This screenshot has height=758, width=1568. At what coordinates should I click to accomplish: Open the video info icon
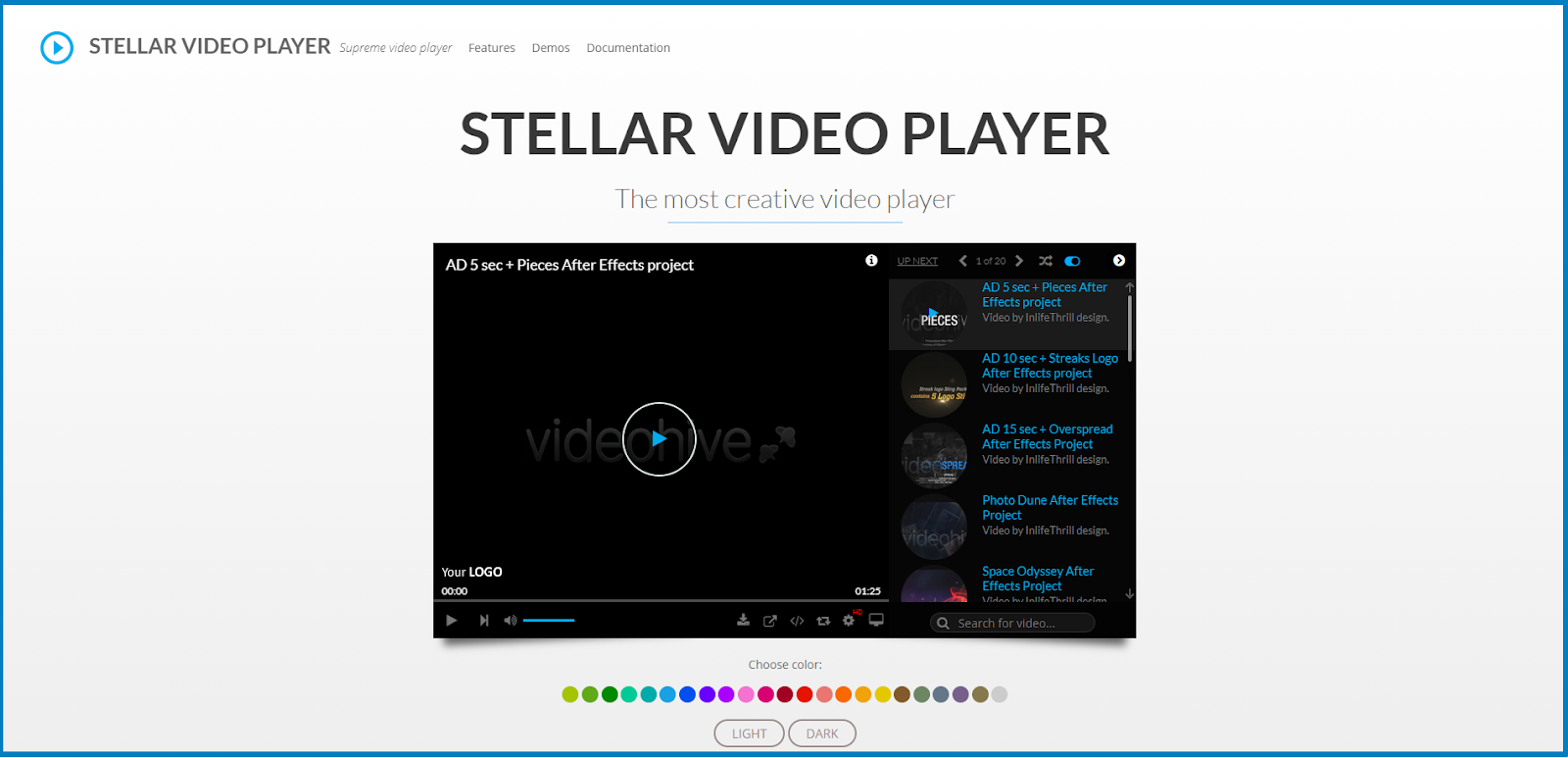871,260
